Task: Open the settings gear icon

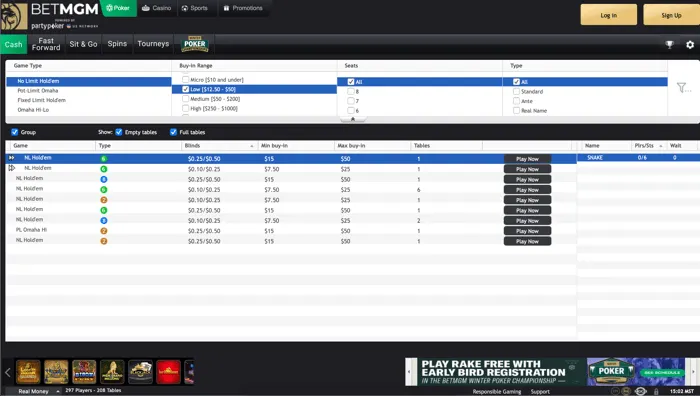Action: click(690, 45)
